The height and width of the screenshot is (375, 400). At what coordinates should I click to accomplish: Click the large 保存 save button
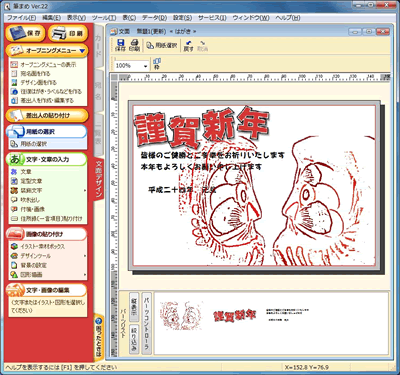25,33
